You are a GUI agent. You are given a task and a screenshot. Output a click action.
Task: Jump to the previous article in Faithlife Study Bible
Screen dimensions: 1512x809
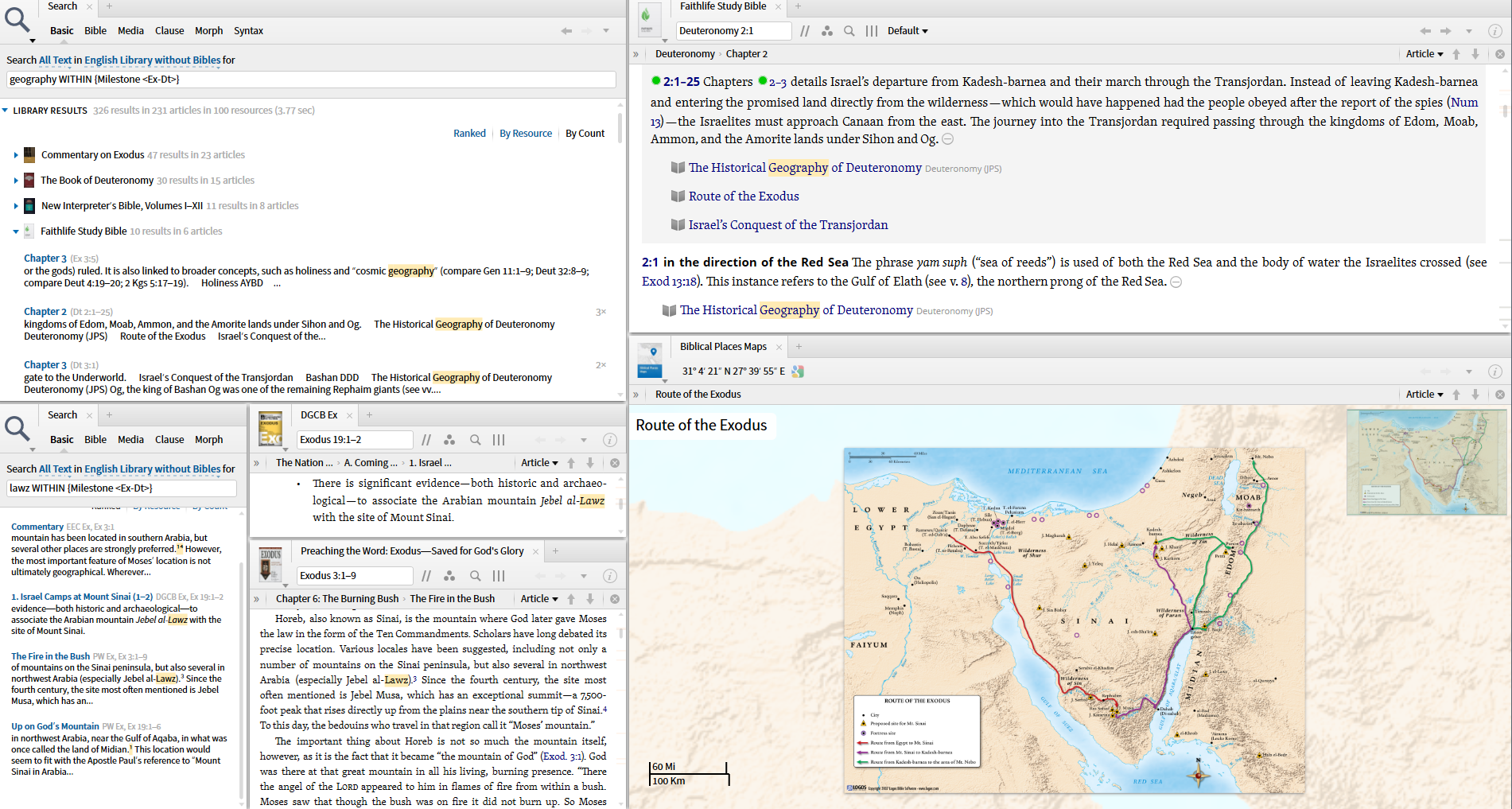pyautogui.click(x=1456, y=54)
